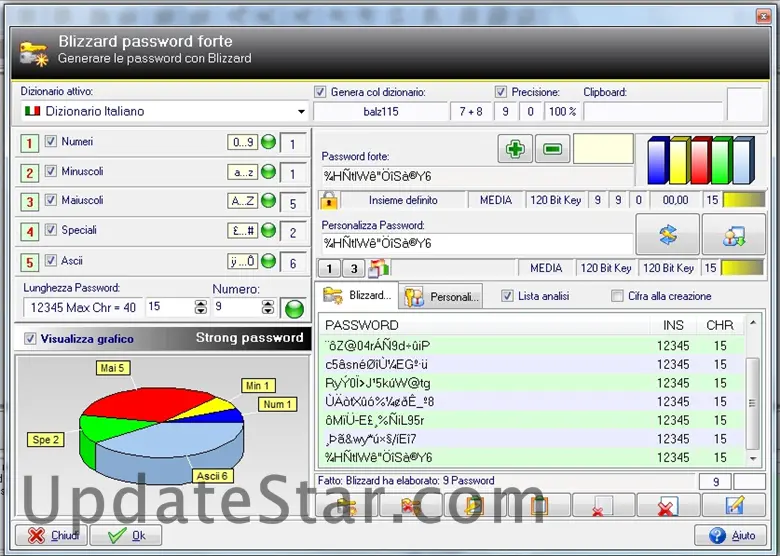Viewport: 780px width, 556px height.
Task: Uncheck the Maiuscoli checkbox
Action: point(51,200)
